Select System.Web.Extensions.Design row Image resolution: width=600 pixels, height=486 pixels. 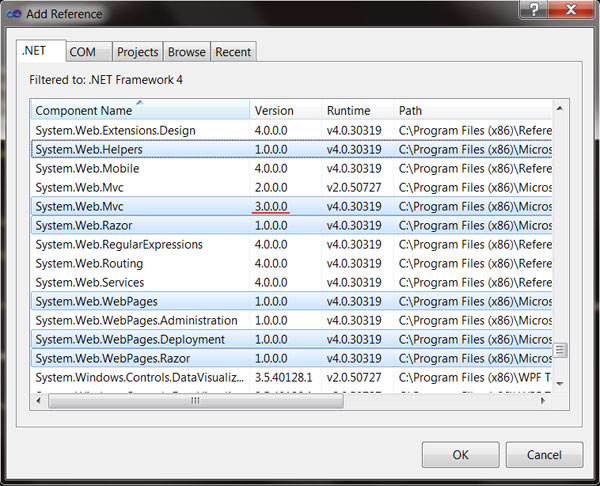click(292, 130)
